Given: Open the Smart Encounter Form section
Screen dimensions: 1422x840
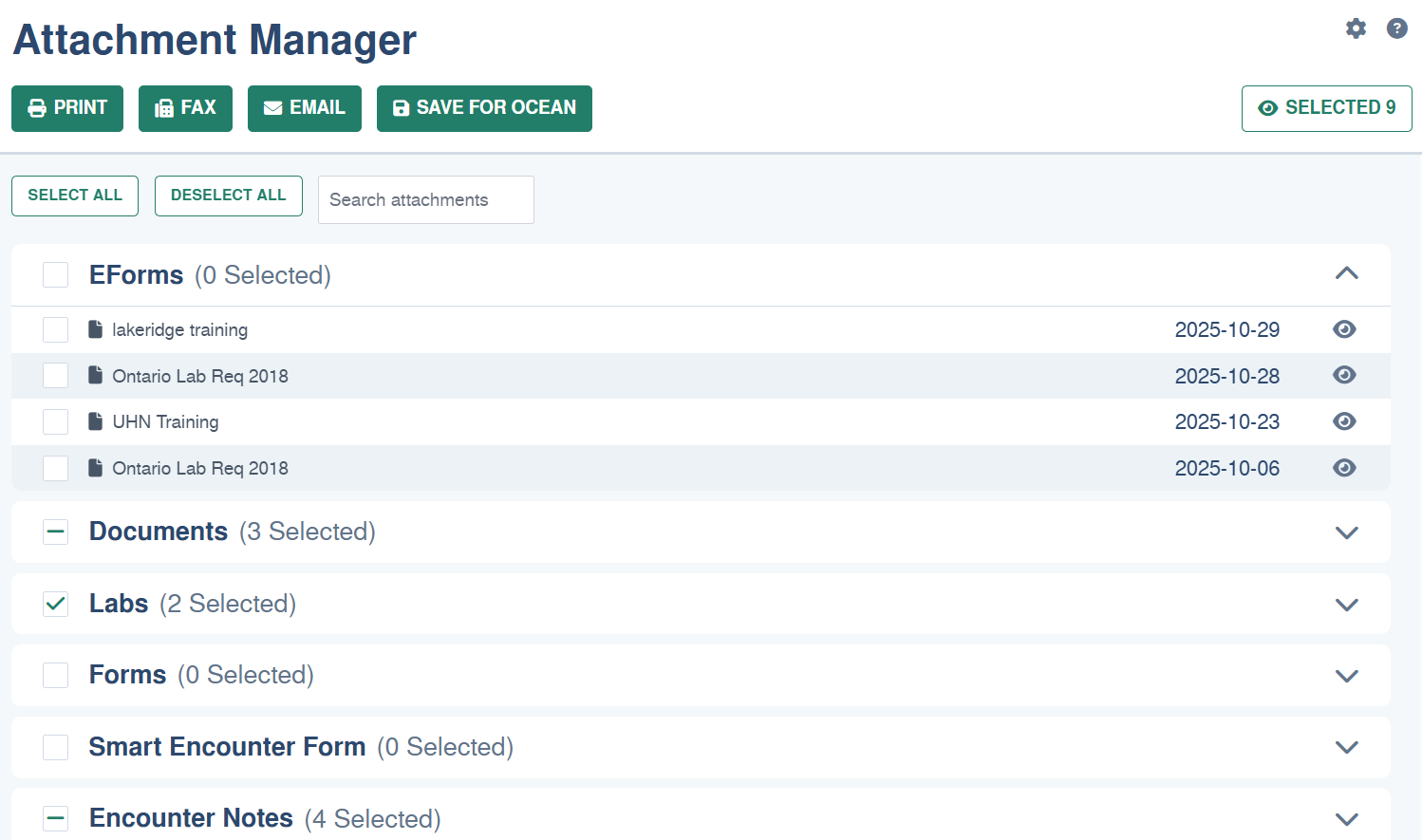Looking at the screenshot, I should 701,747.
